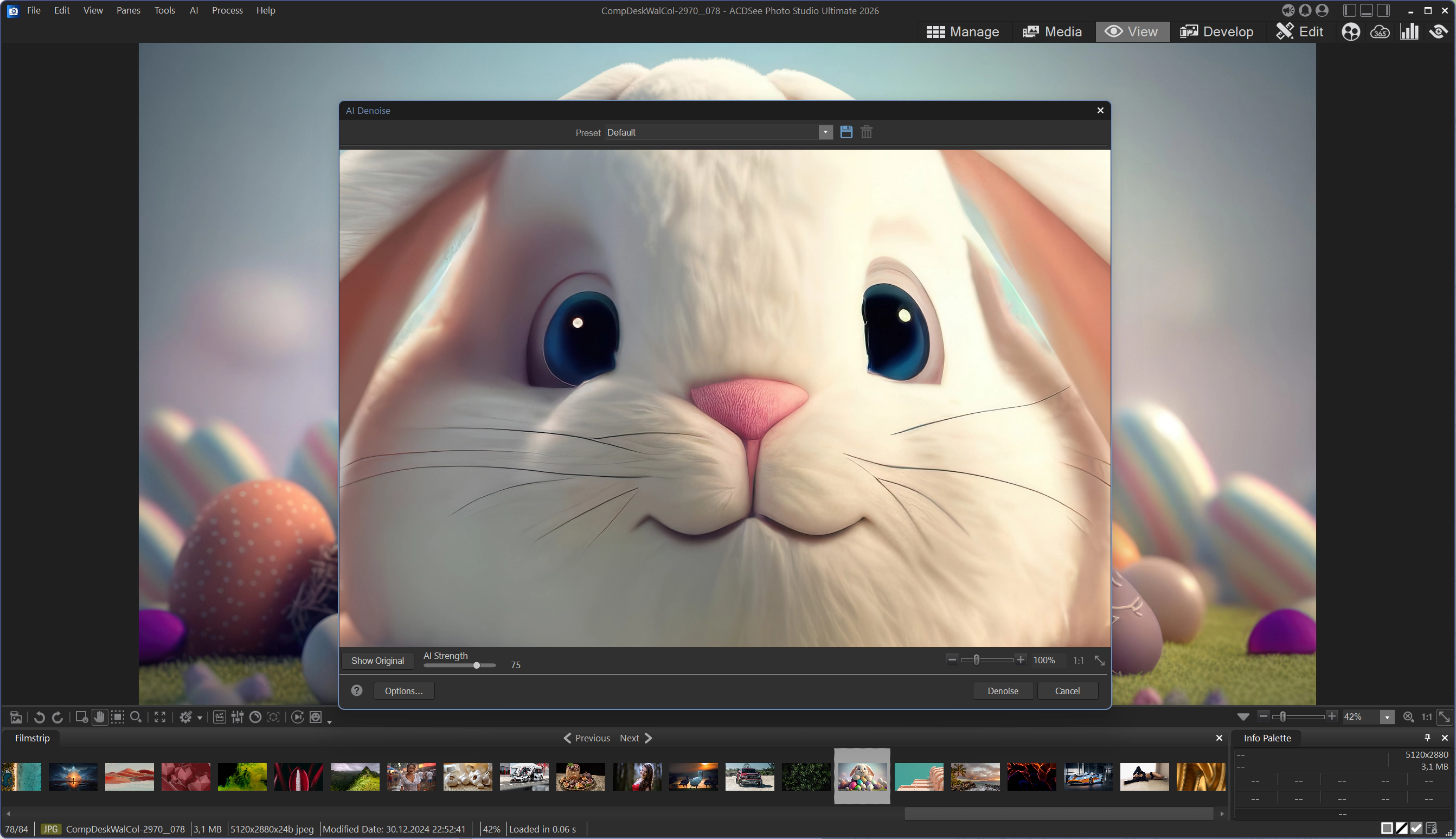
Task: Delete preset with the trash icon
Action: [x=866, y=132]
